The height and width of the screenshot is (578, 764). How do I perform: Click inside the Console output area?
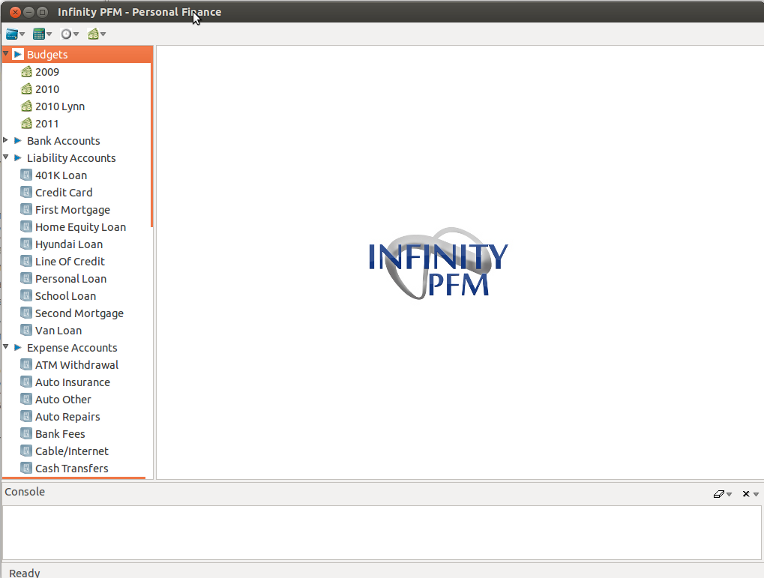pos(382,532)
